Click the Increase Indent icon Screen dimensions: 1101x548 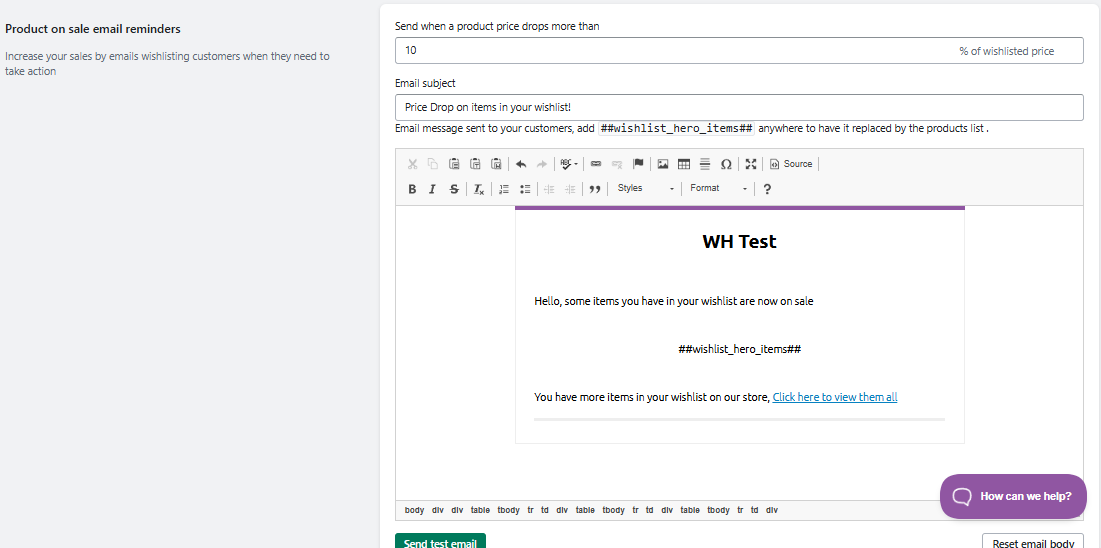coord(570,189)
